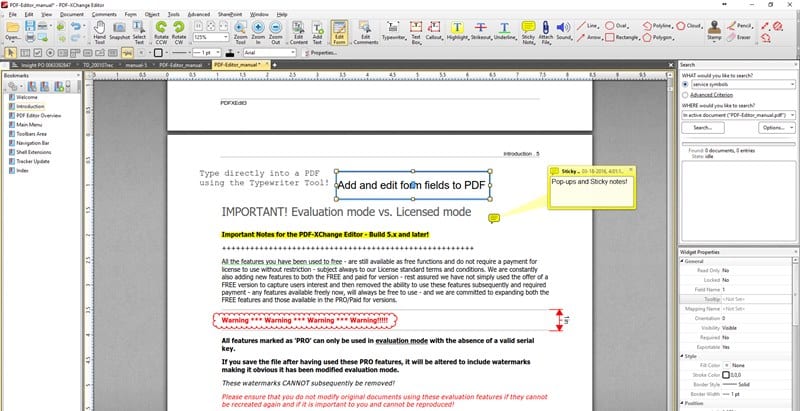Click the Properties... toolbar button
The width and height of the screenshot is (800, 411).
[x=320, y=53]
